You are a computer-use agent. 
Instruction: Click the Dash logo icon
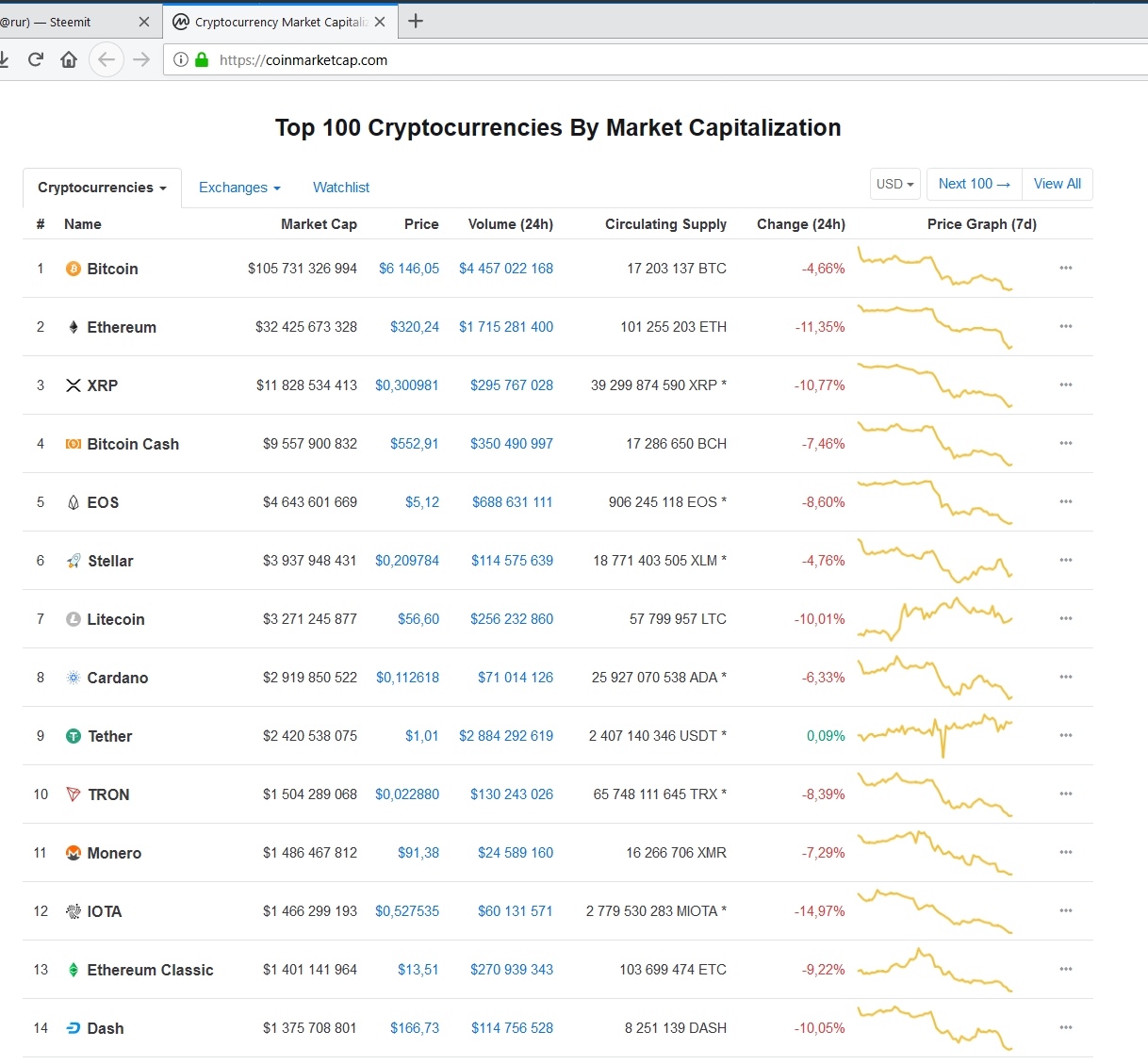73,1028
